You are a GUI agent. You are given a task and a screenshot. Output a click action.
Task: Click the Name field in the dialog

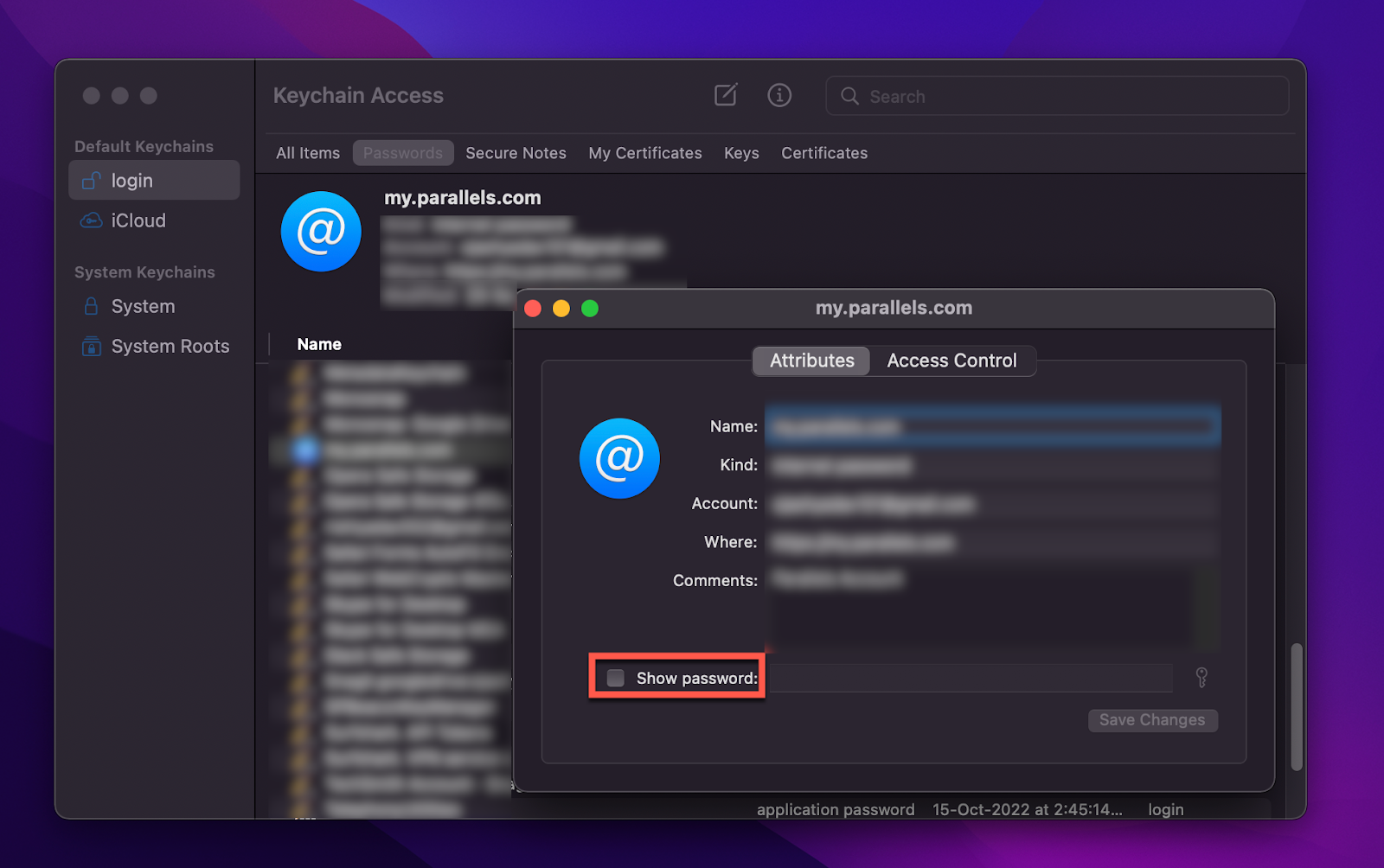[x=993, y=426]
